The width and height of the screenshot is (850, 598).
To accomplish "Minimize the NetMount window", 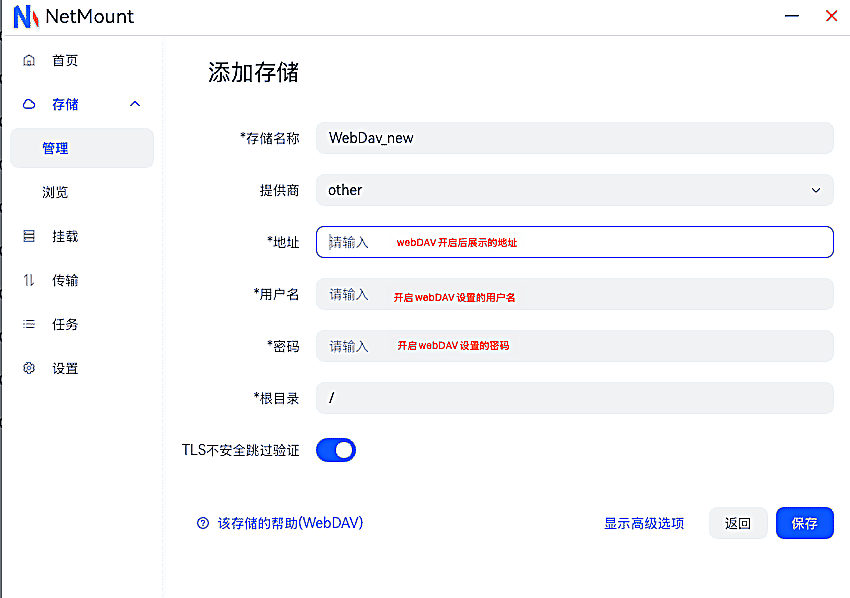I will point(792,16).
